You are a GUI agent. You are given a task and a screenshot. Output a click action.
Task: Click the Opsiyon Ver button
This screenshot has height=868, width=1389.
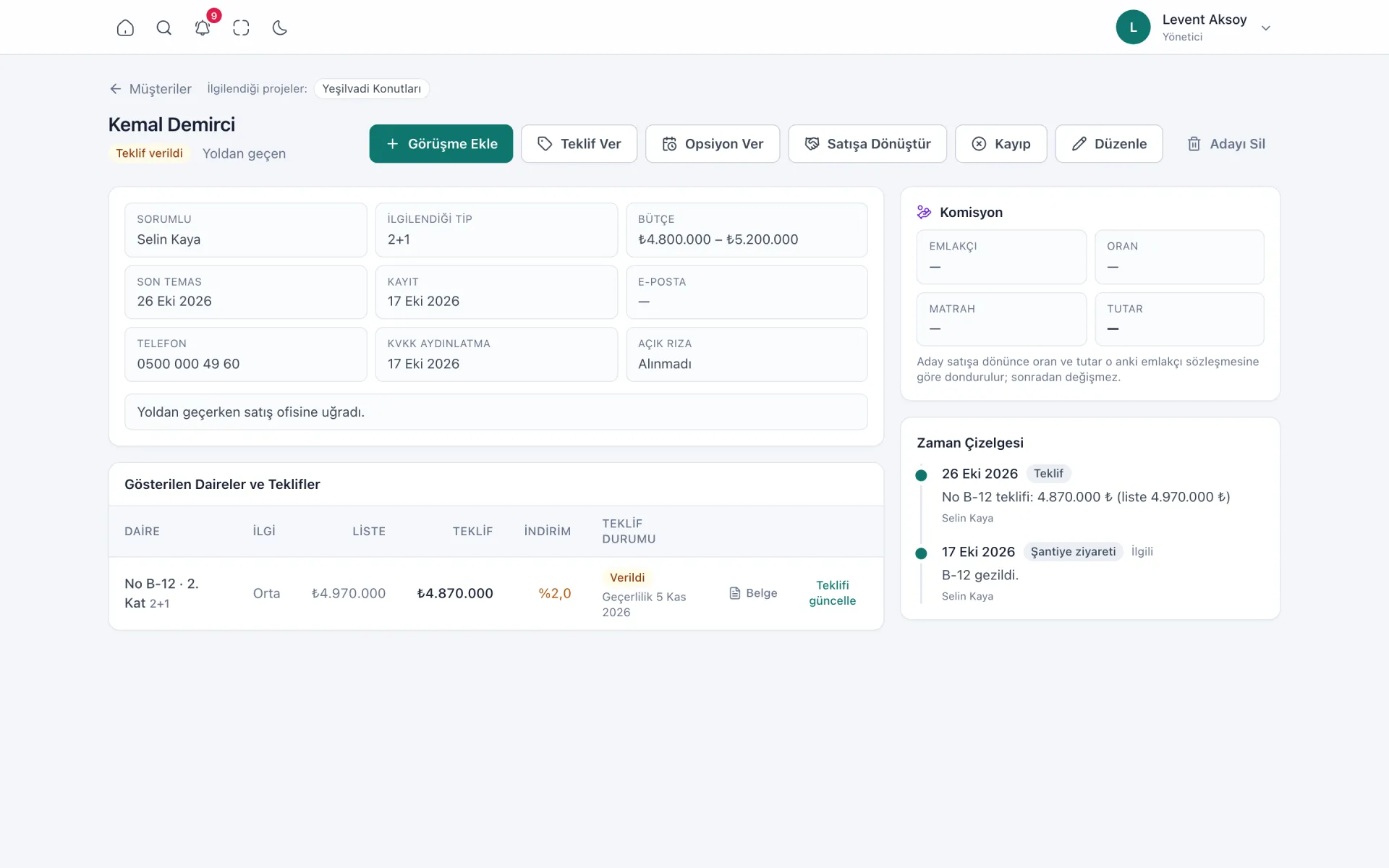point(713,143)
